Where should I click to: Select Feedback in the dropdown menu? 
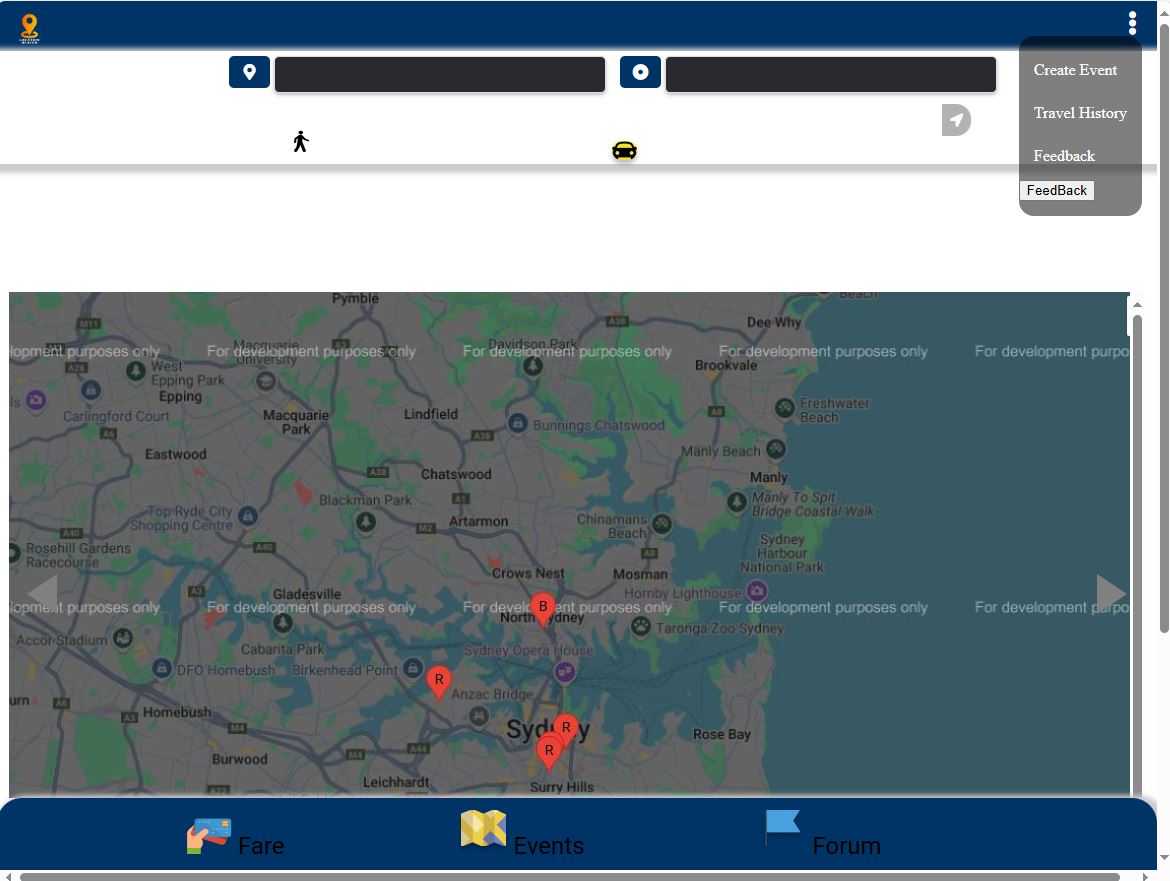coord(1064,156)
